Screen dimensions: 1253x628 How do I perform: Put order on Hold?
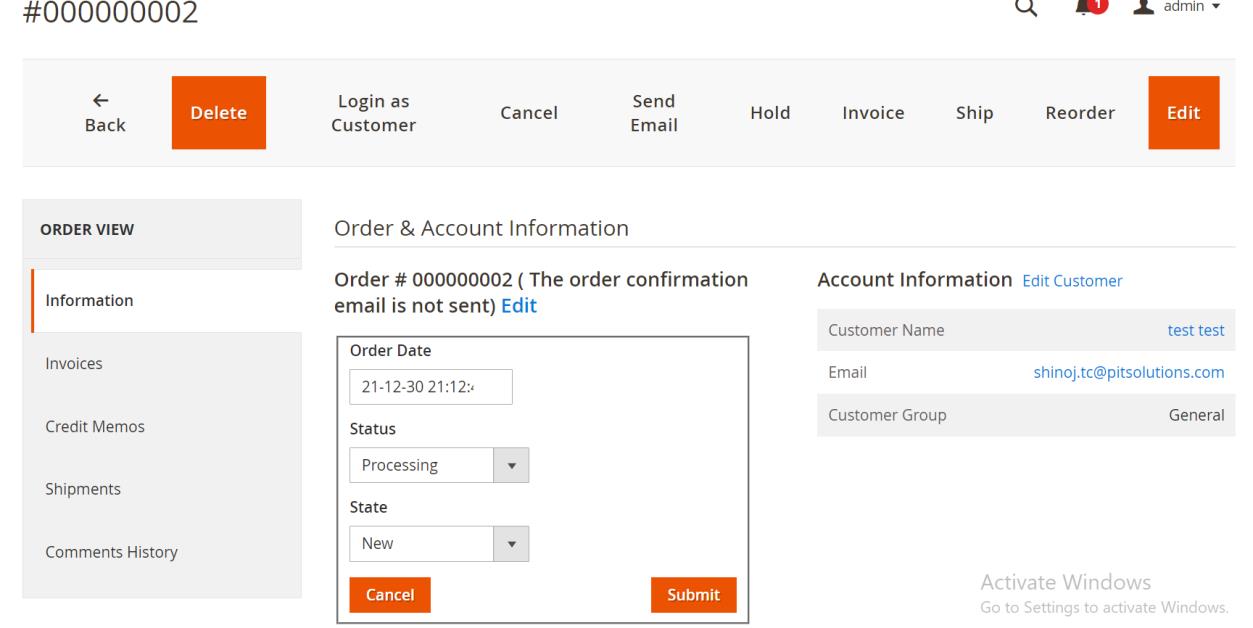(770, 113)
